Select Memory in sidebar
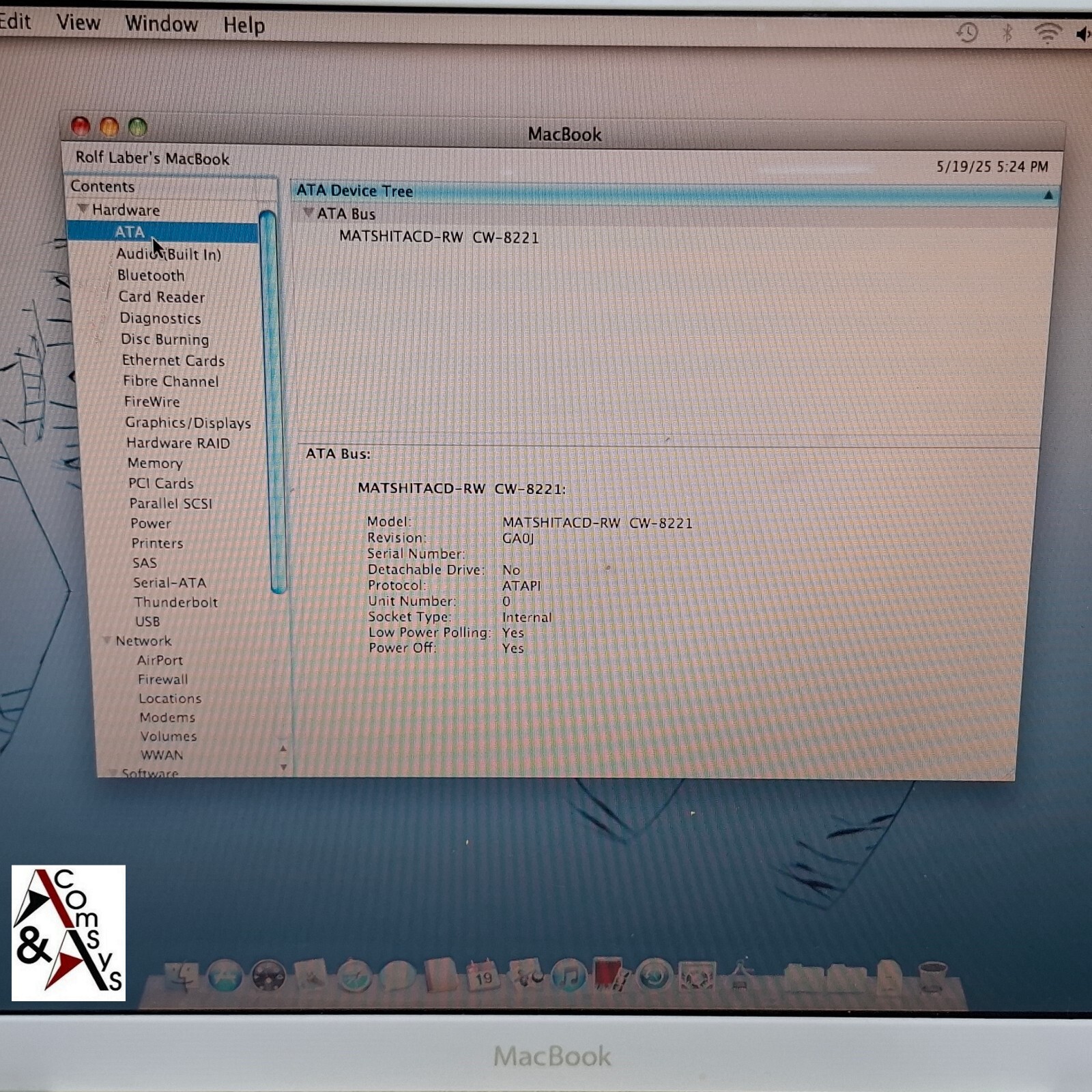This screenshot has height=1092, width=1092. pyautogui.click(x=155, y=463)
